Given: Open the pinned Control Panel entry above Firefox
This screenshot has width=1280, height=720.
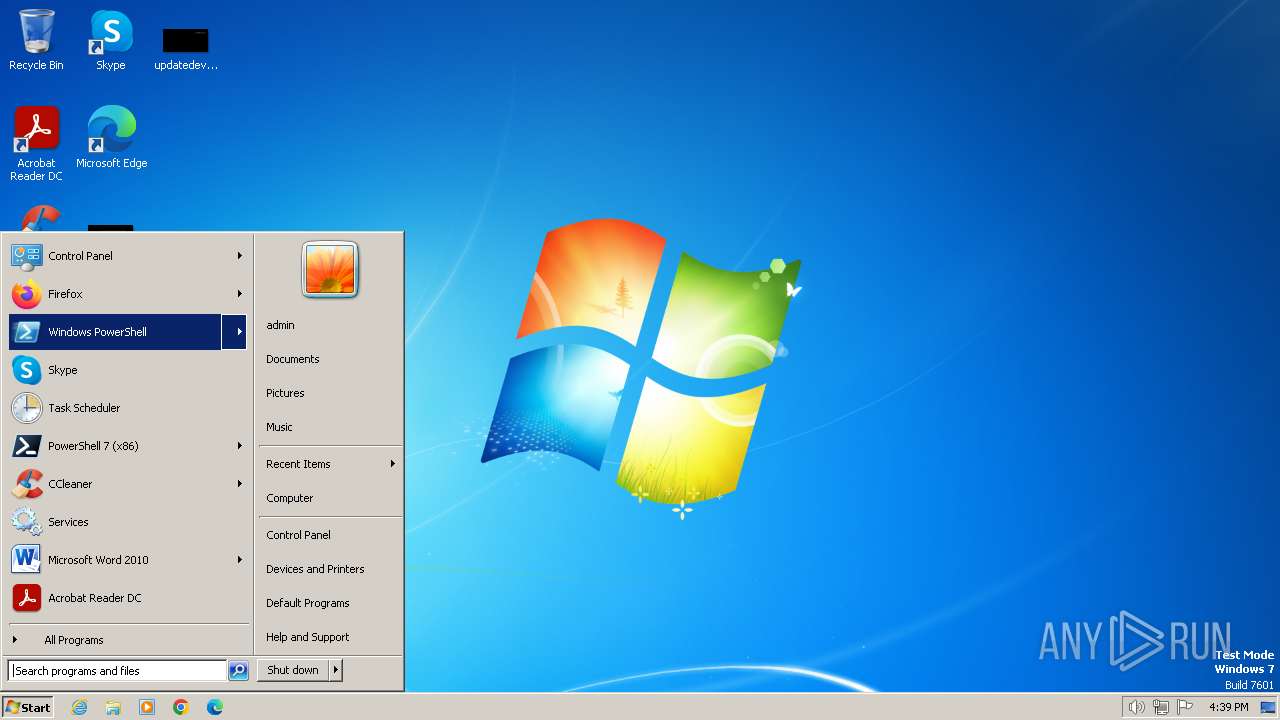Looking at the screenshot, I should [x=127, y=256].
